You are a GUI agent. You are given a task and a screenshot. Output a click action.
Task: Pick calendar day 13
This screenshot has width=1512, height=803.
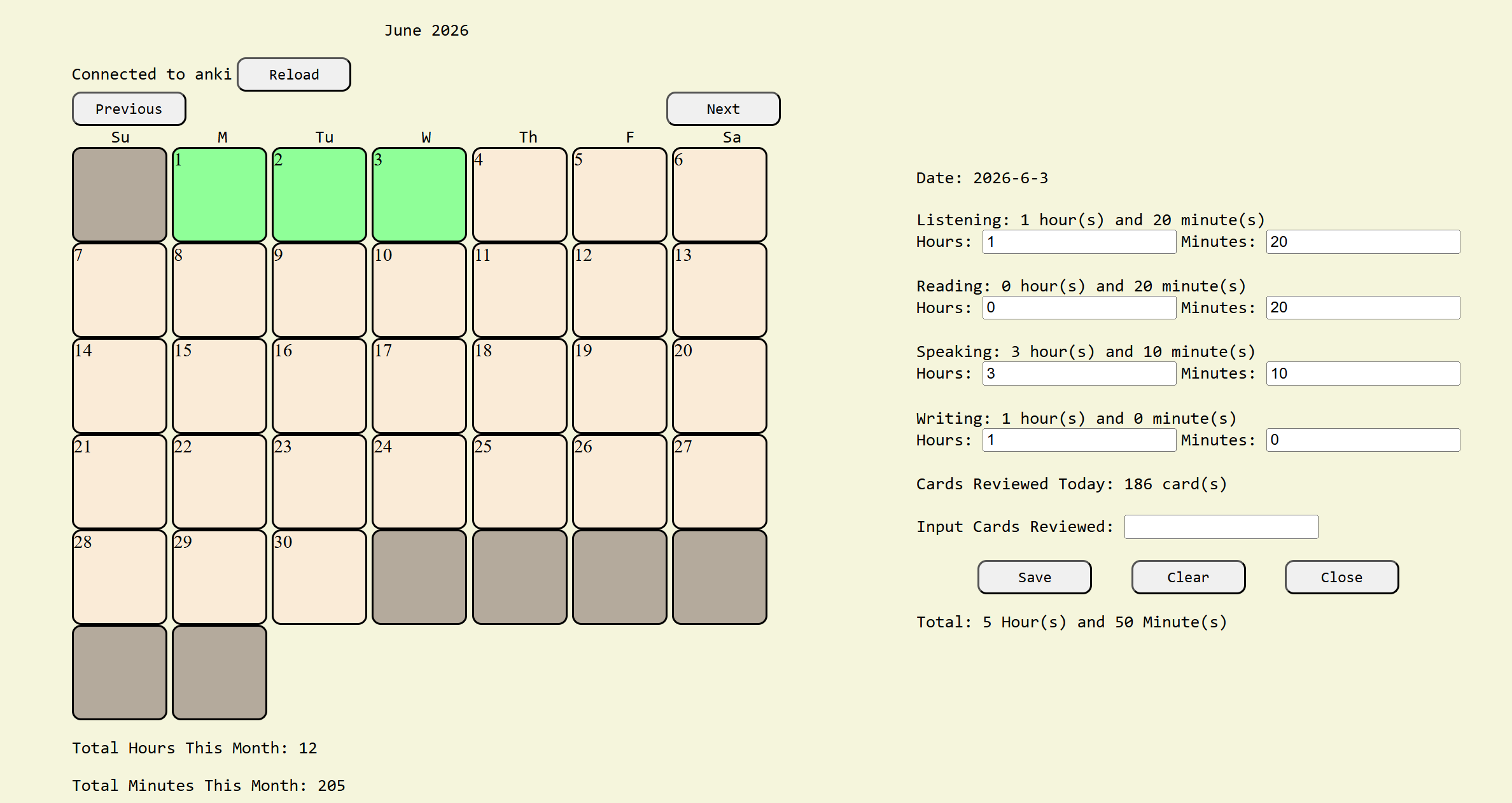coord(720,290)
